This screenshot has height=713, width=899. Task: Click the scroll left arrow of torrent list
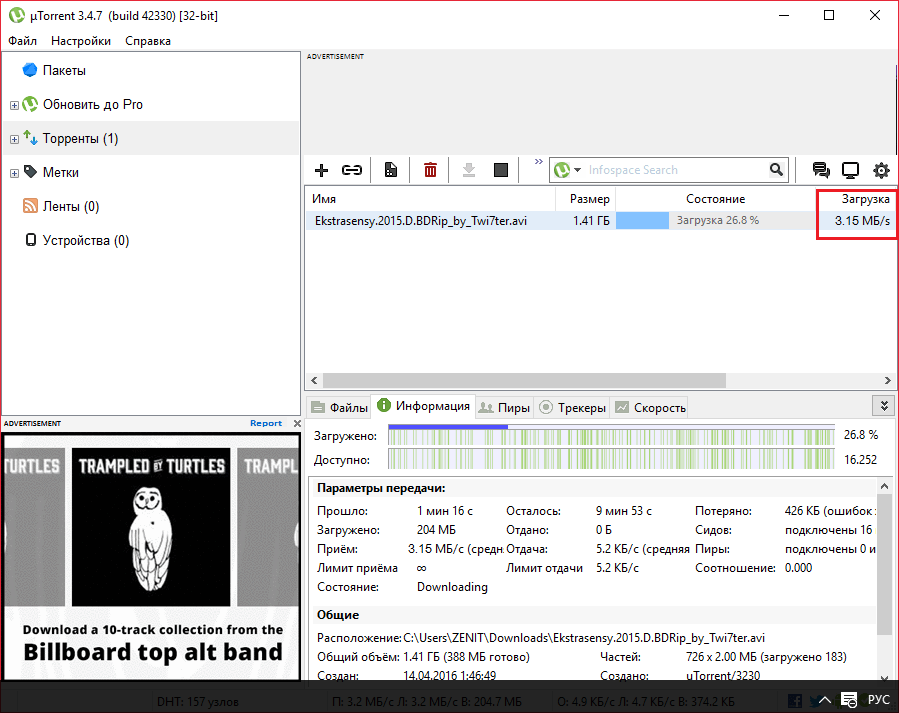tap(314, 381)
